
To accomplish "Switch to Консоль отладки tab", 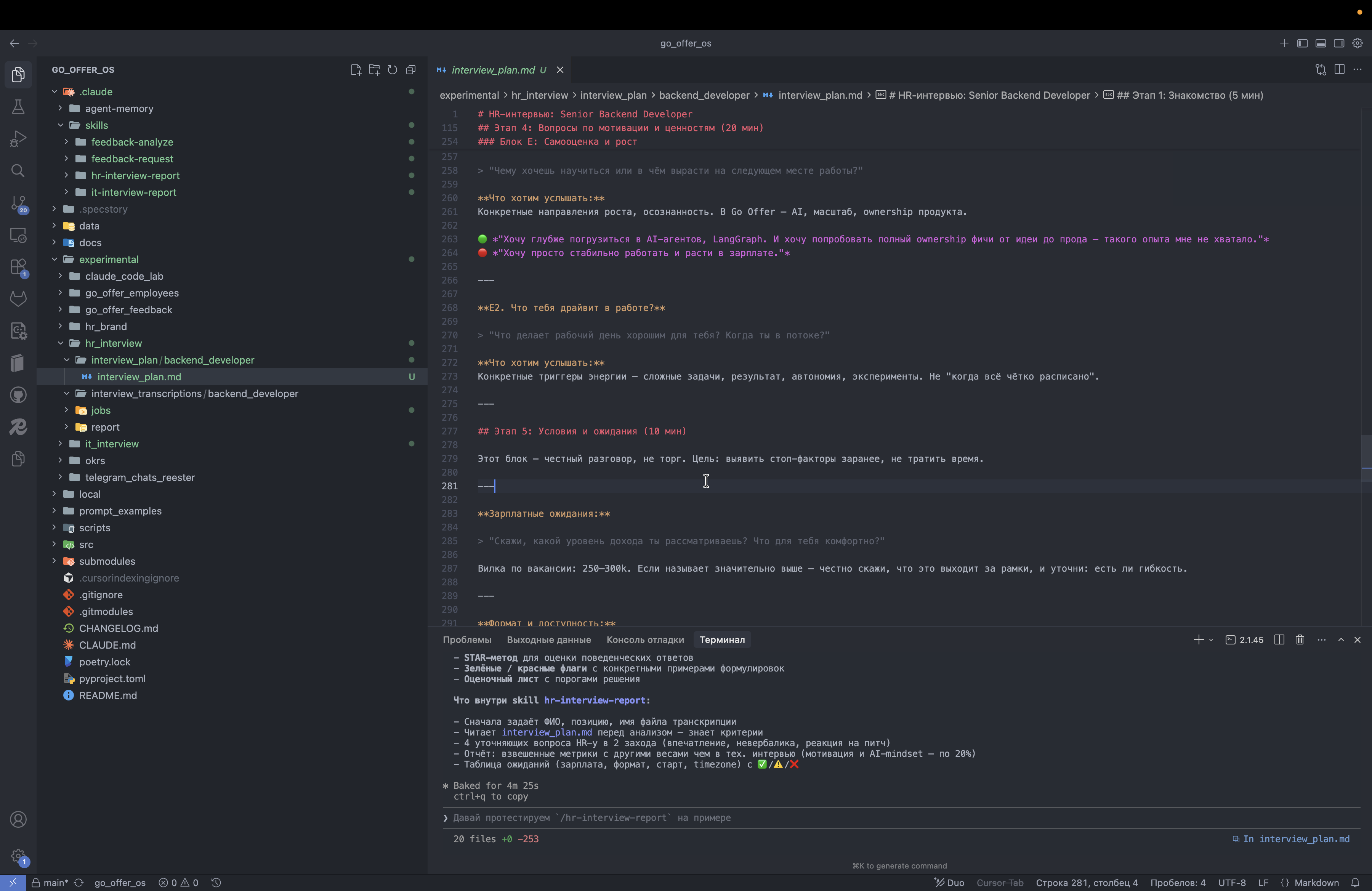I will pos(644,640).
